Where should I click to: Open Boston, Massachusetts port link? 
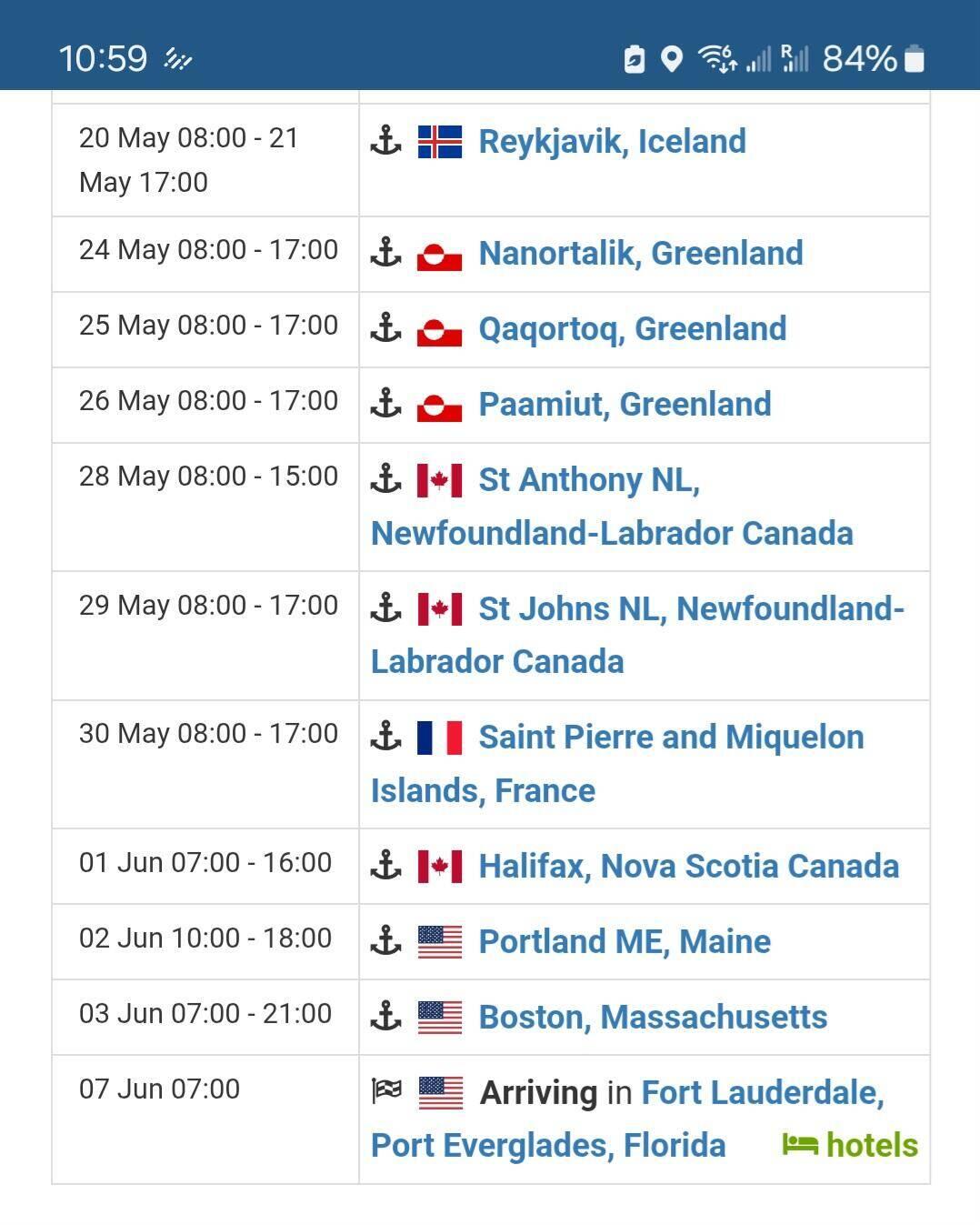pos(653,1018)
